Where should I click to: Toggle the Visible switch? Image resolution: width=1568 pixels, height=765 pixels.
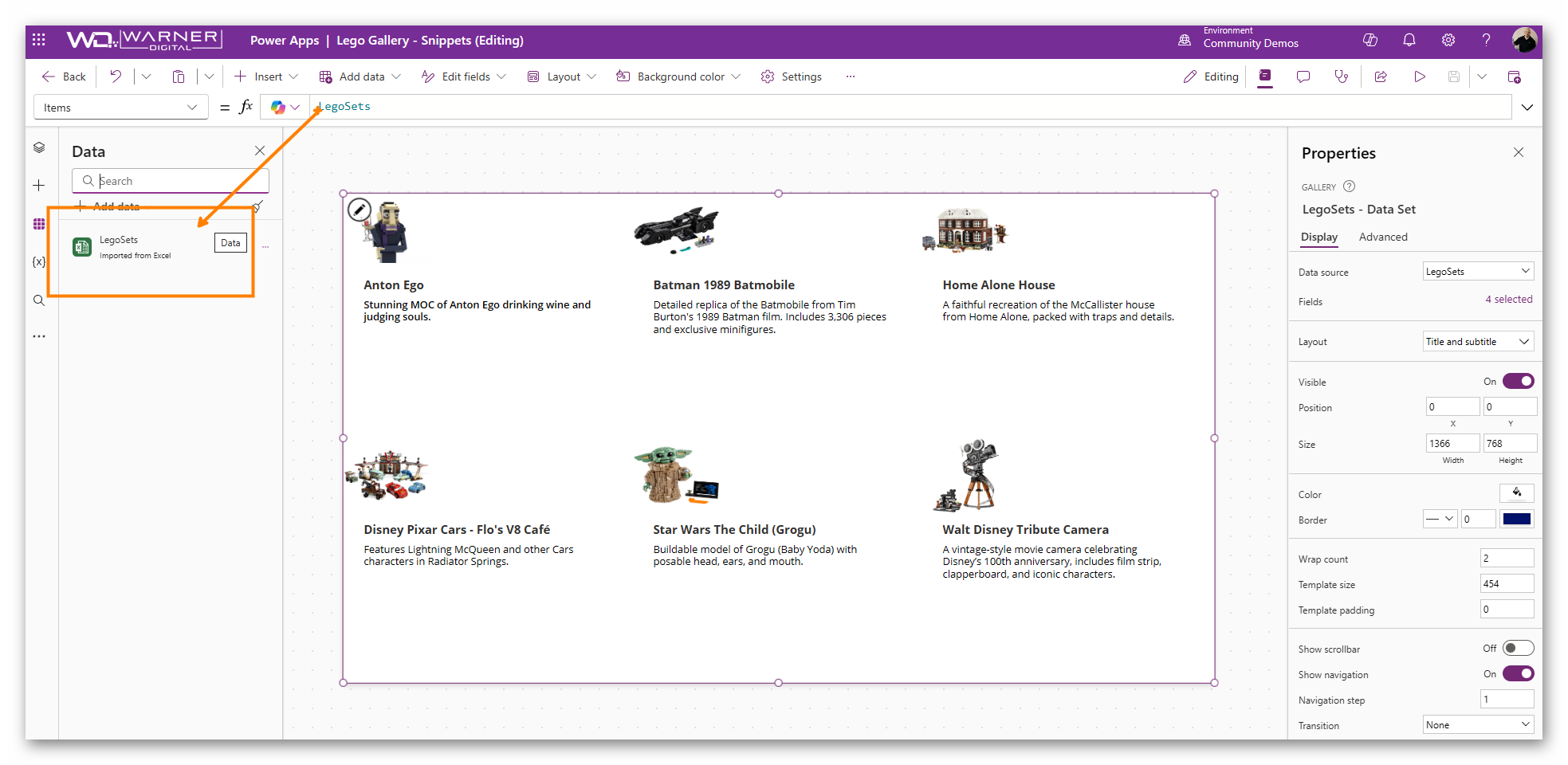(x=1518, y=381)
